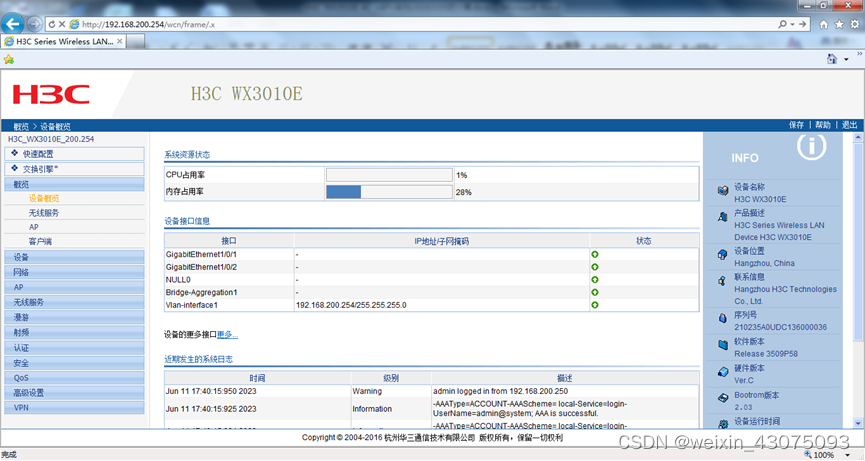This screenshot has width=865, height=461.
Task: Click the H3C logo
Action: pyautogui.click(x=51, y=94)
